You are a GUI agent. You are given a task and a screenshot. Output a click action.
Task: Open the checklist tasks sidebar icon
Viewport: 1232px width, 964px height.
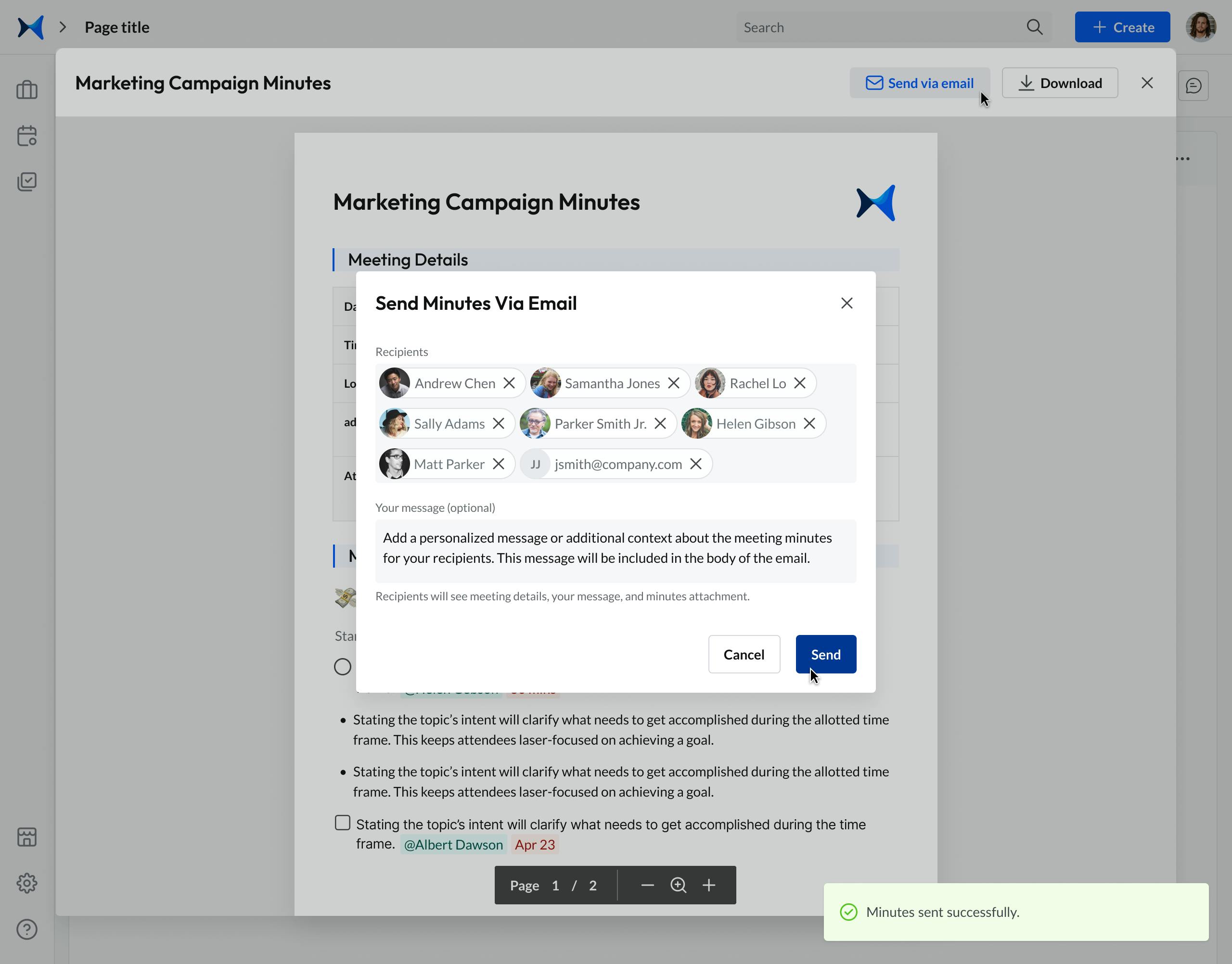point(27,182)
